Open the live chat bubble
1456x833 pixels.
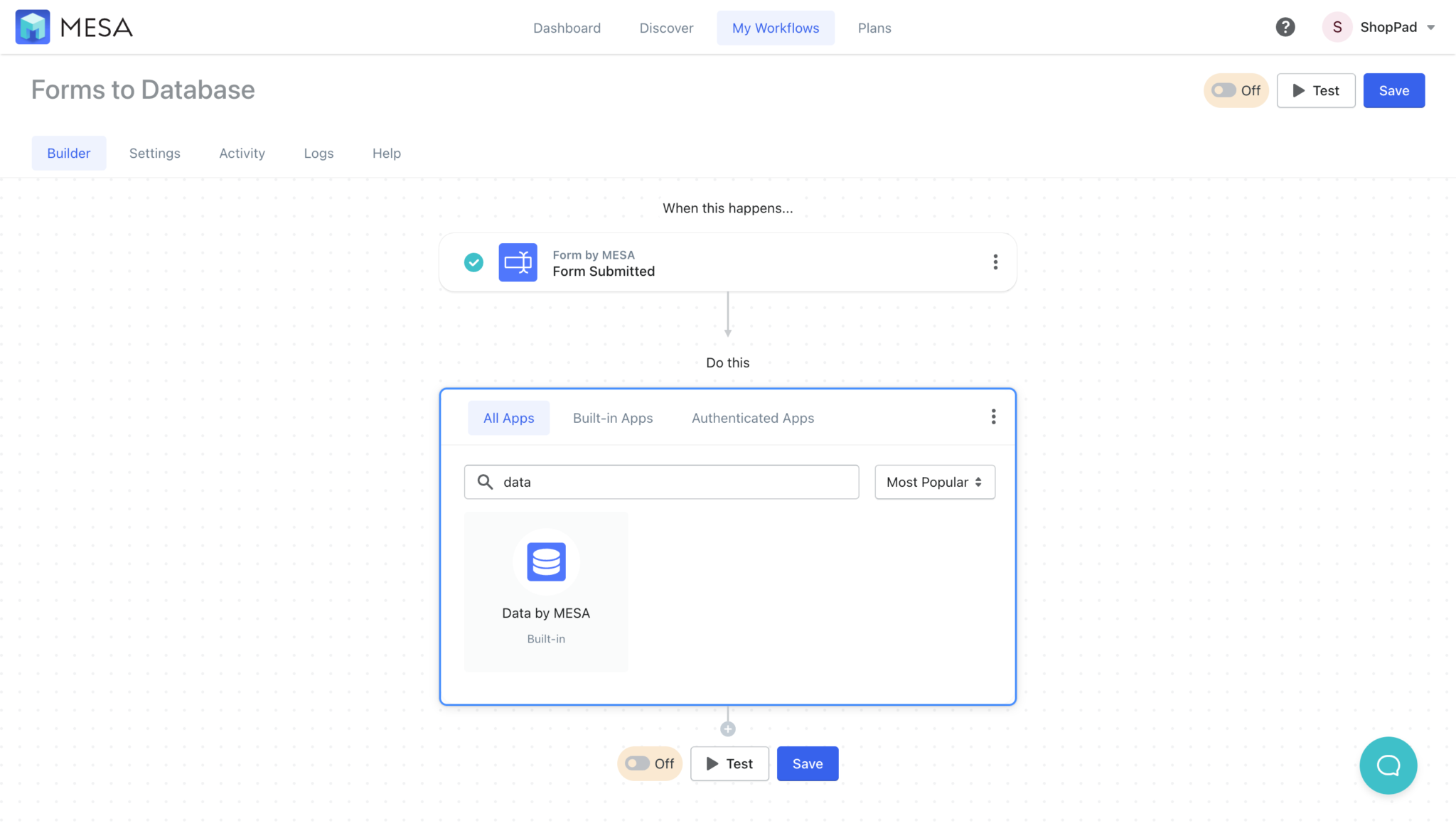pyautogui.click(x=1388, y=765)
